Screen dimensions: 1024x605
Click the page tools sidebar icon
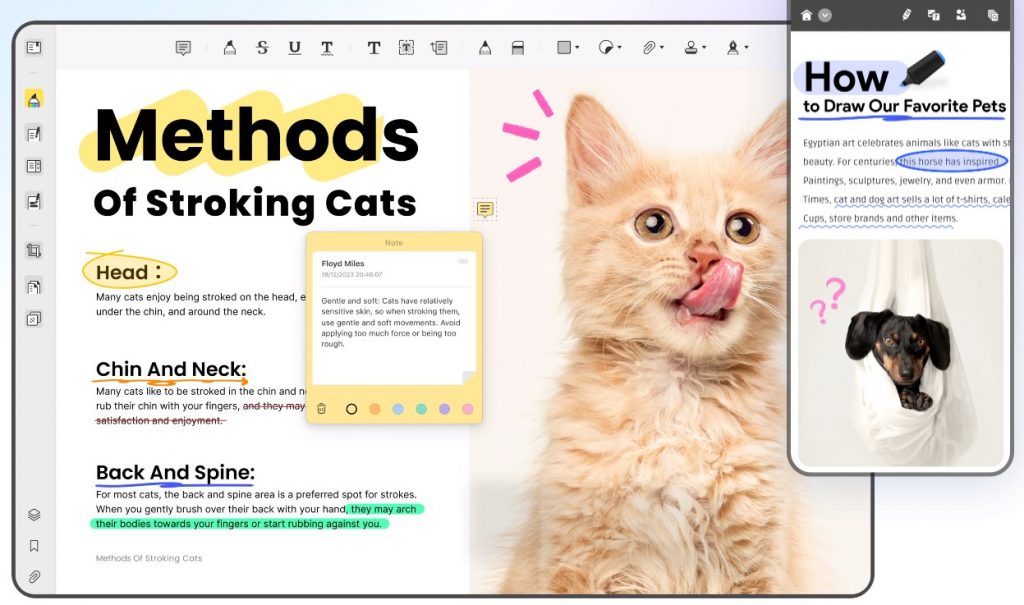click(x=34, y=286)
